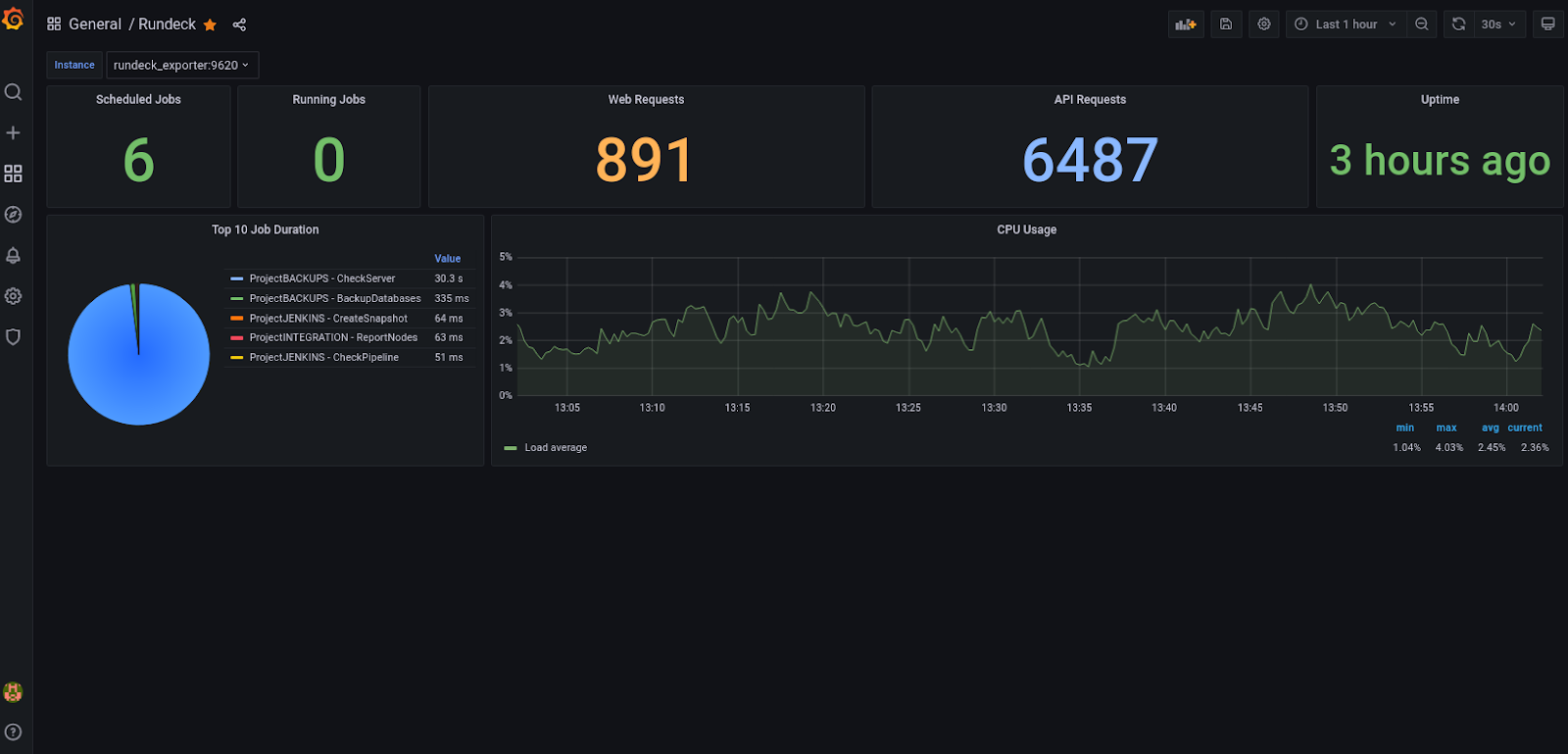
Task: Open the CPU Usage panel title menu
Action: 1026,229
